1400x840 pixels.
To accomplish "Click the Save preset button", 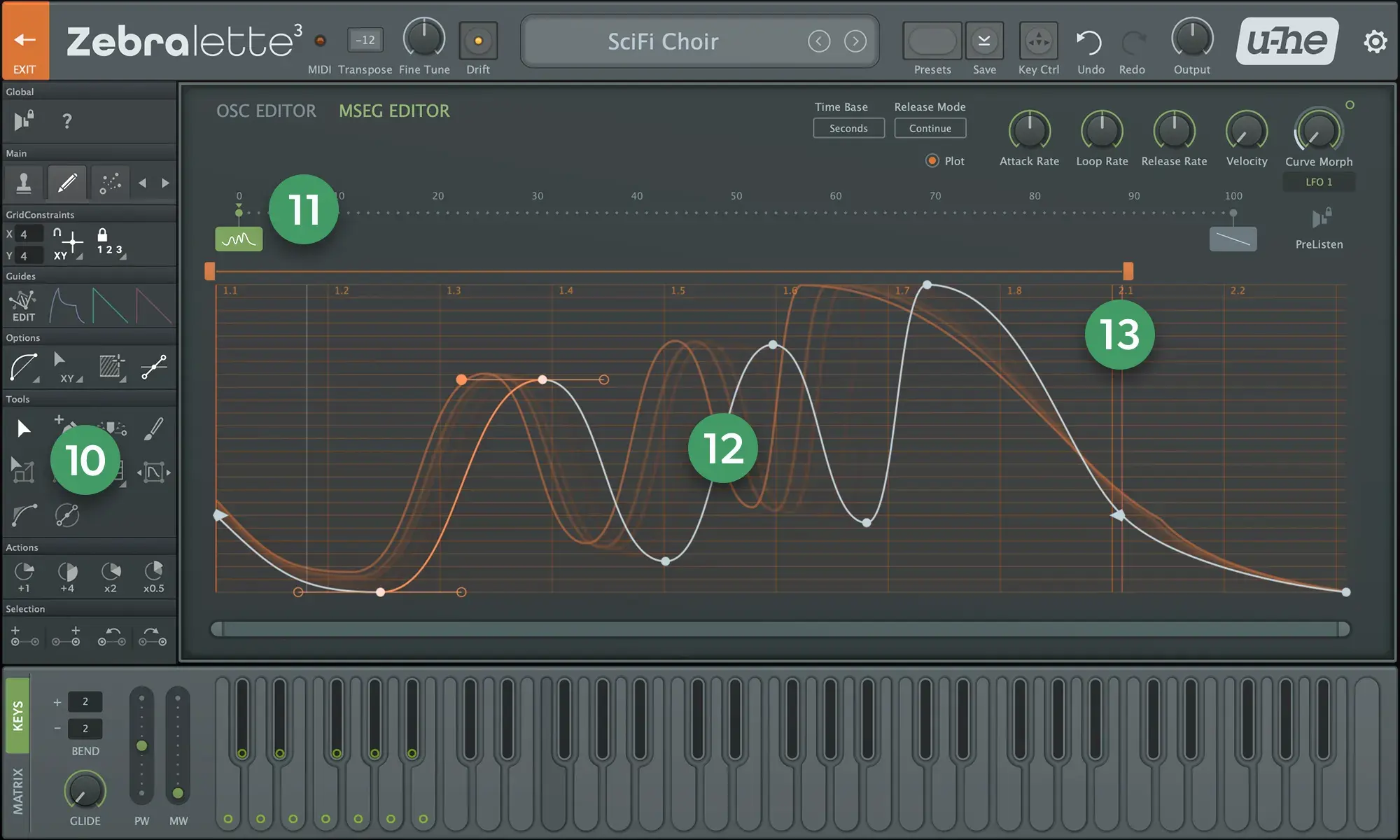I will tap(983, 41).
